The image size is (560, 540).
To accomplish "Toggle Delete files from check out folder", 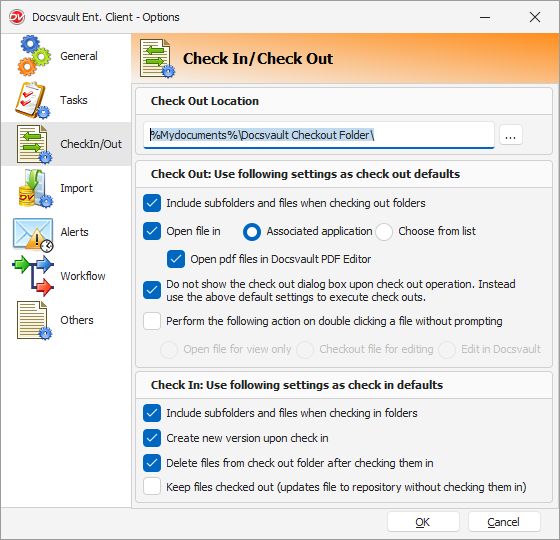I will click(152, 463).
